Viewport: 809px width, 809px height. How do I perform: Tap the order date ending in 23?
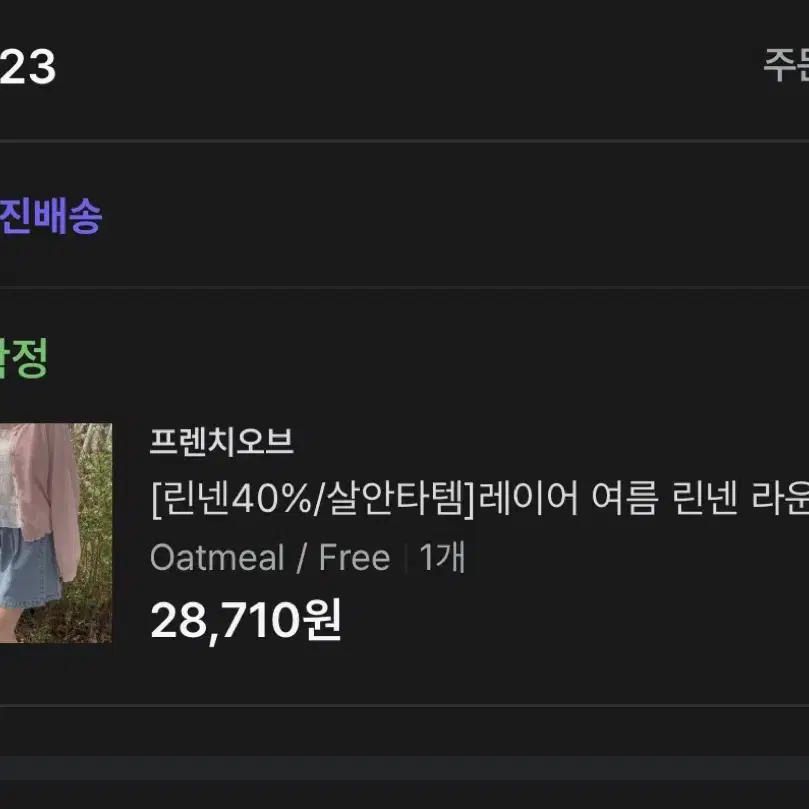point(27,67)
